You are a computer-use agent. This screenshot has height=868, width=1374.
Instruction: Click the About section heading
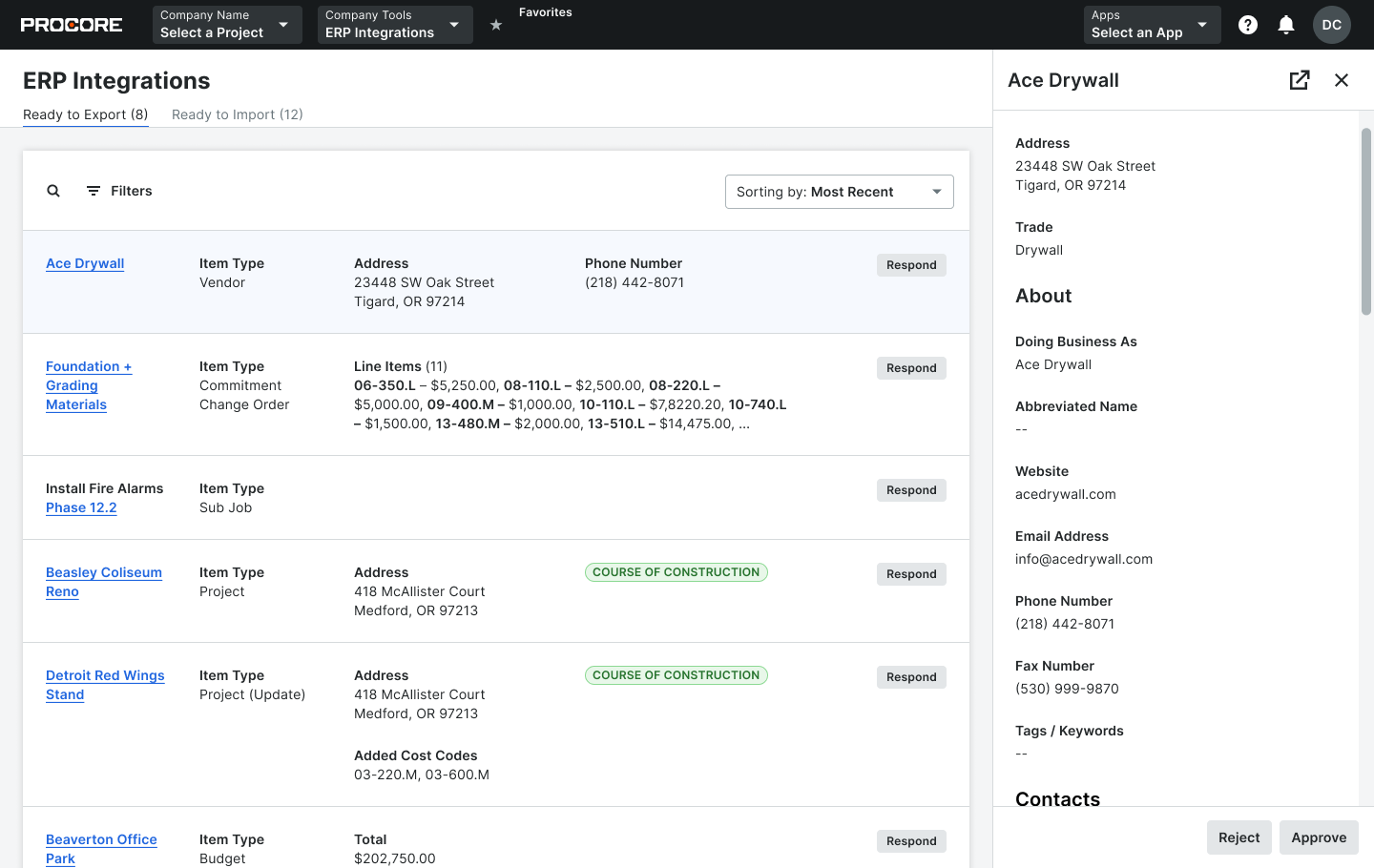[1044, 296]
